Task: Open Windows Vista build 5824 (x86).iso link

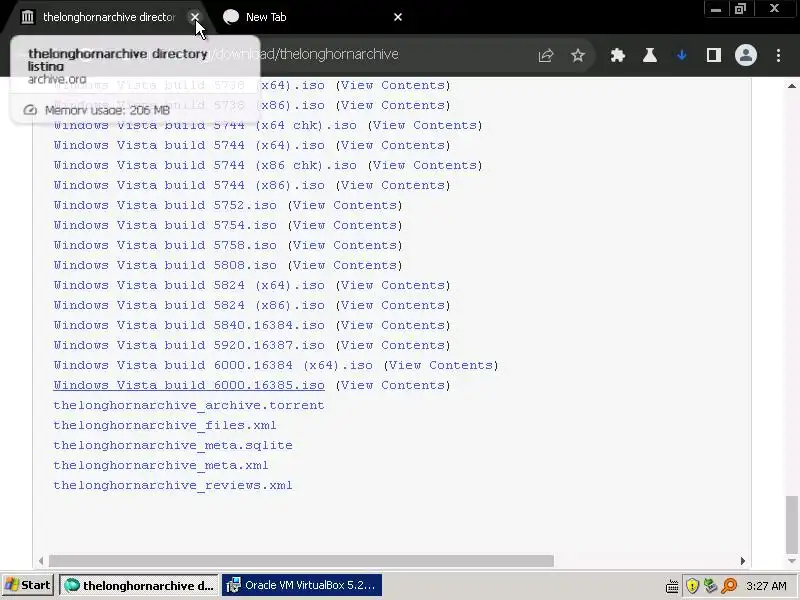Action: click(x=189, y=305)
